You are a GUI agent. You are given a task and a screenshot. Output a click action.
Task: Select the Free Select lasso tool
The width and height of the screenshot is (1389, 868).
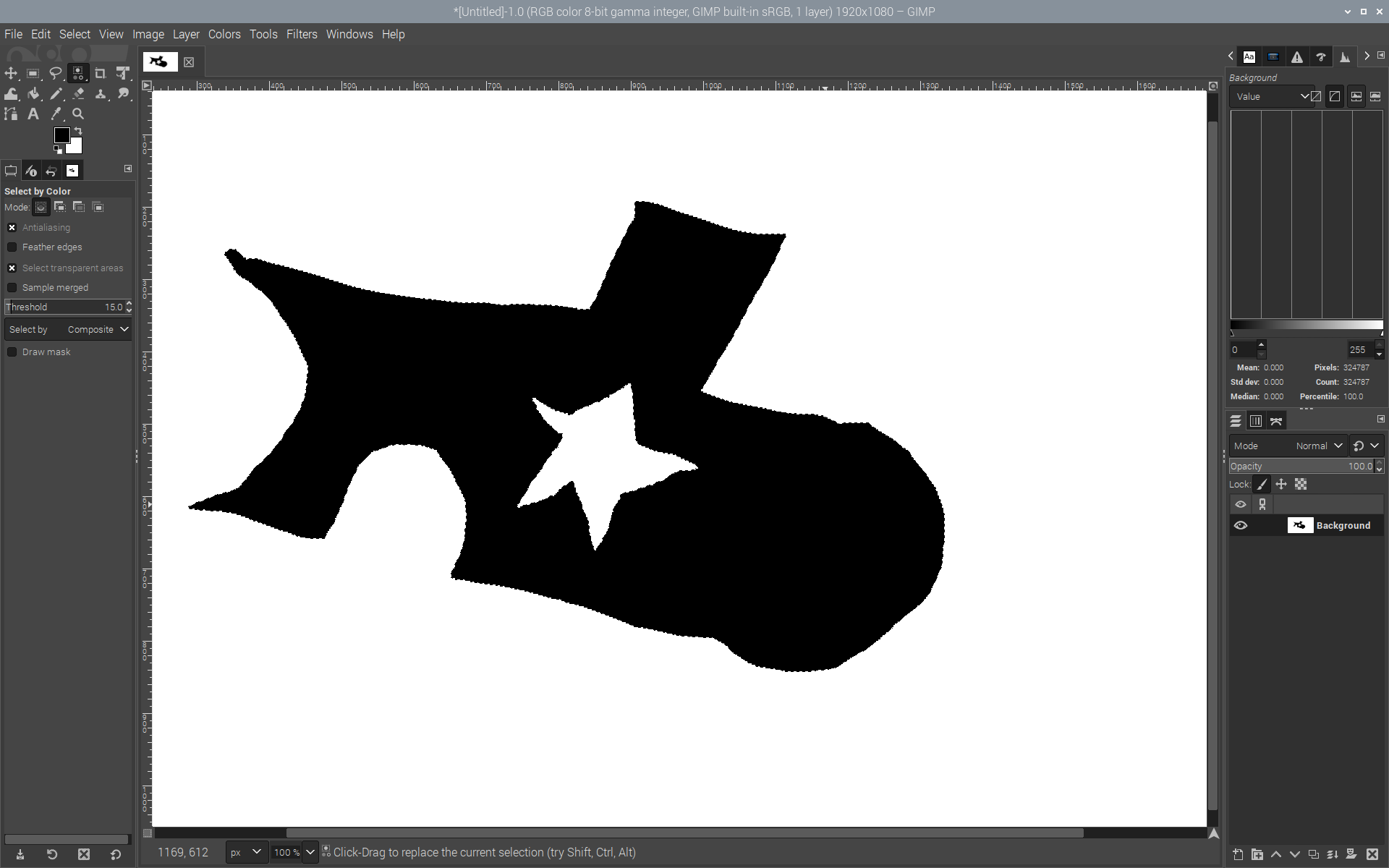[x=55, y=73]
